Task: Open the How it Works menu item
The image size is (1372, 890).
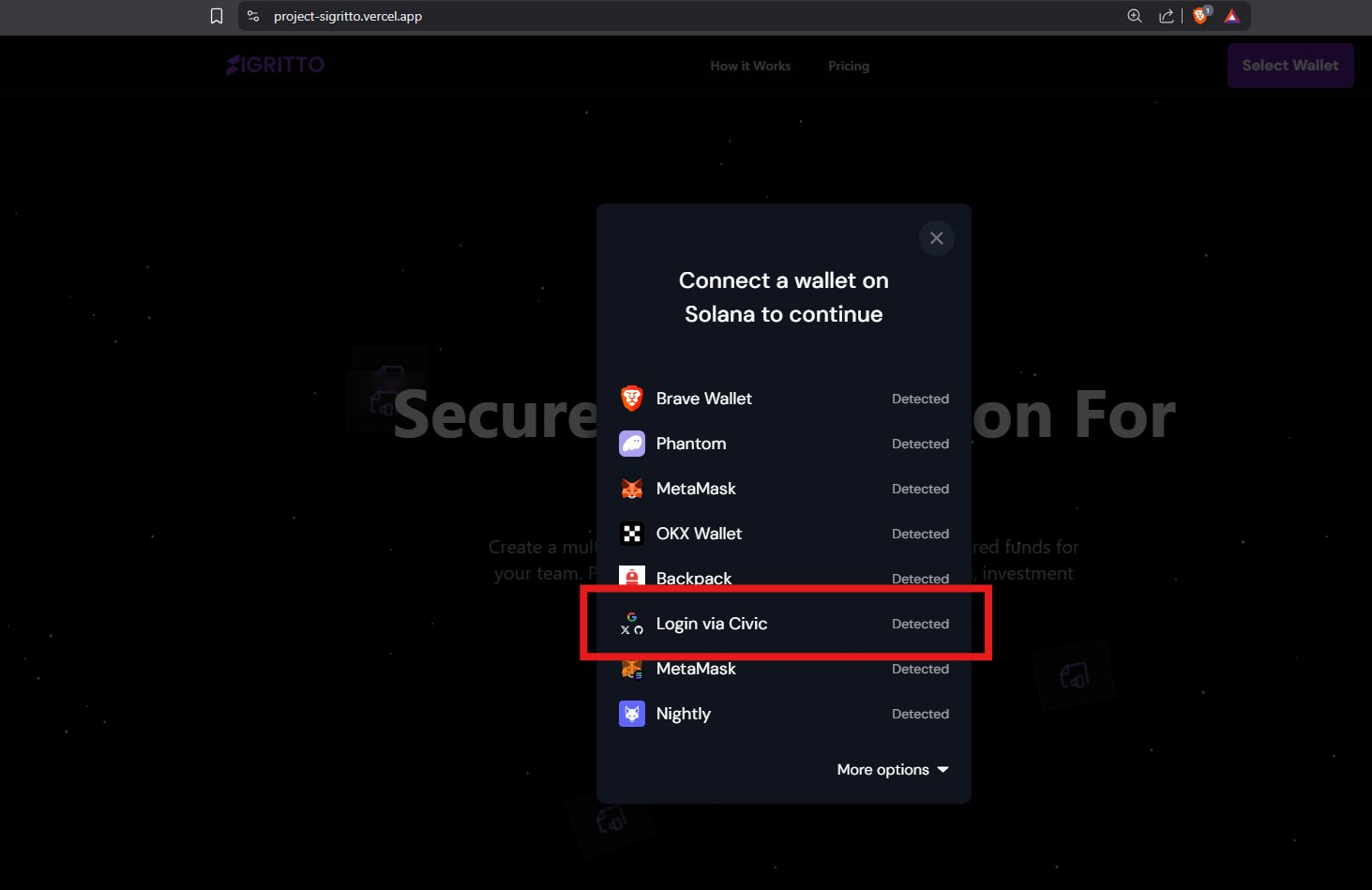Action: click(x=750, y=66)
